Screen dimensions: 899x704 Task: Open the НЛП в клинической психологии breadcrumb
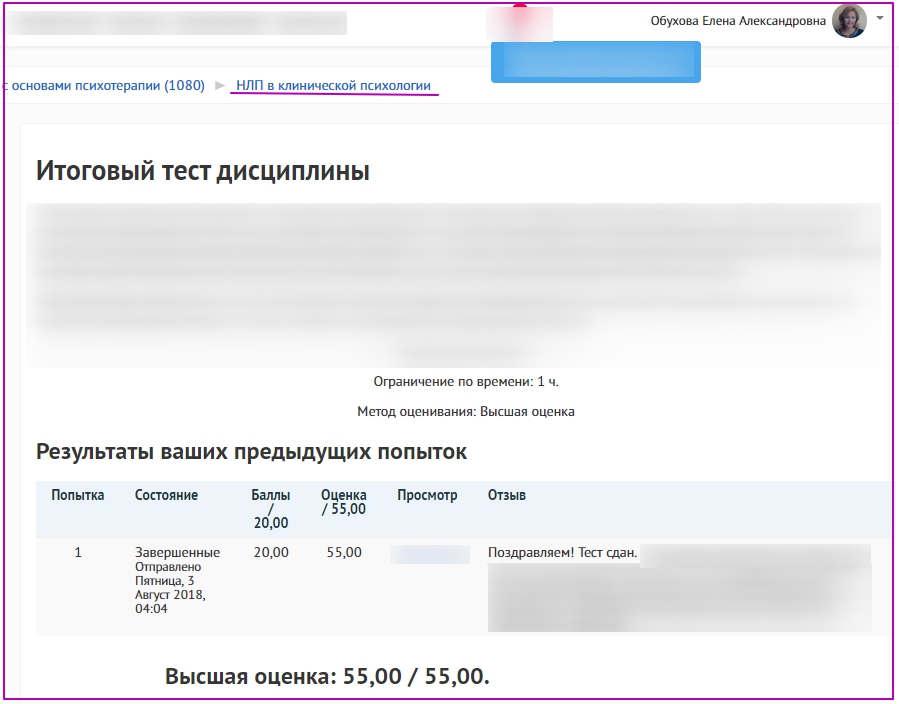[333, 86]
